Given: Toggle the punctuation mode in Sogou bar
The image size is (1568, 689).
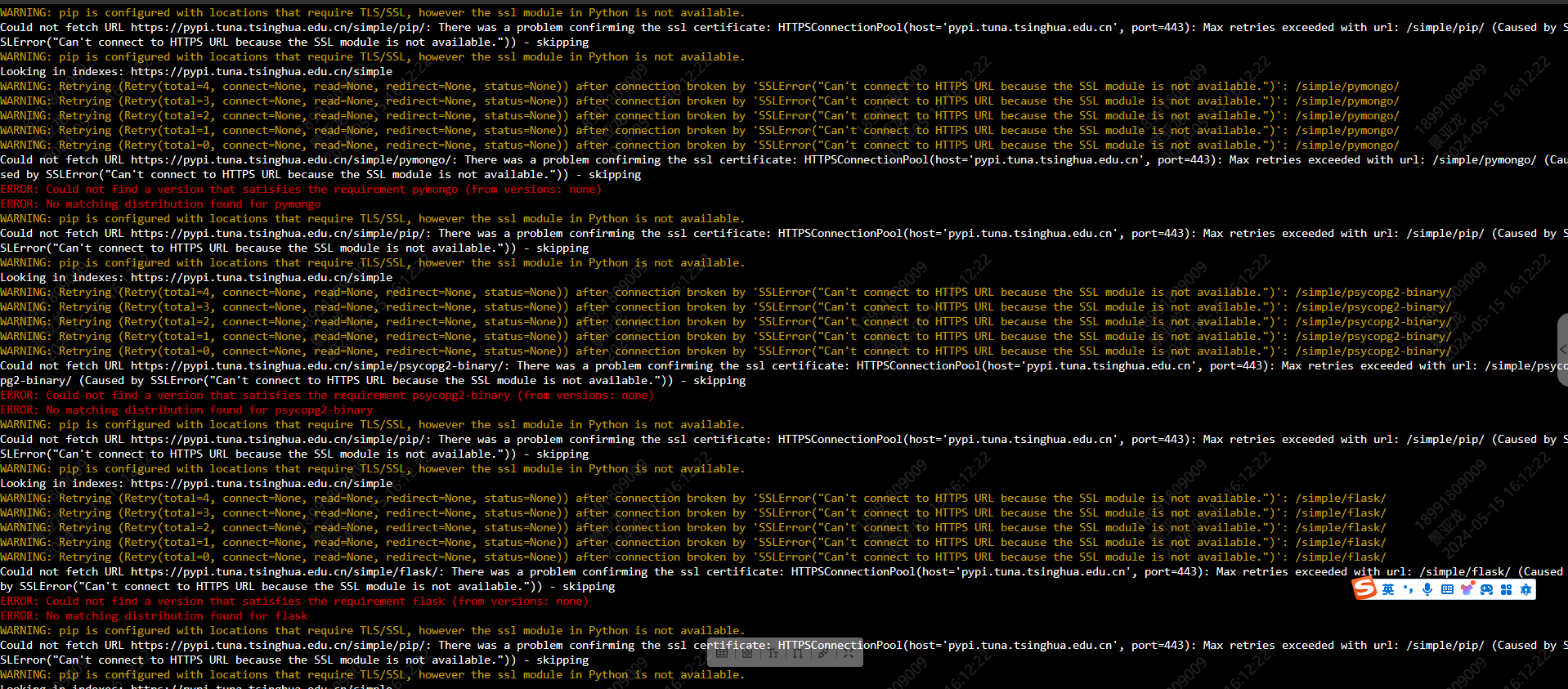Looking at the screenshot, I should point(1408,589).
